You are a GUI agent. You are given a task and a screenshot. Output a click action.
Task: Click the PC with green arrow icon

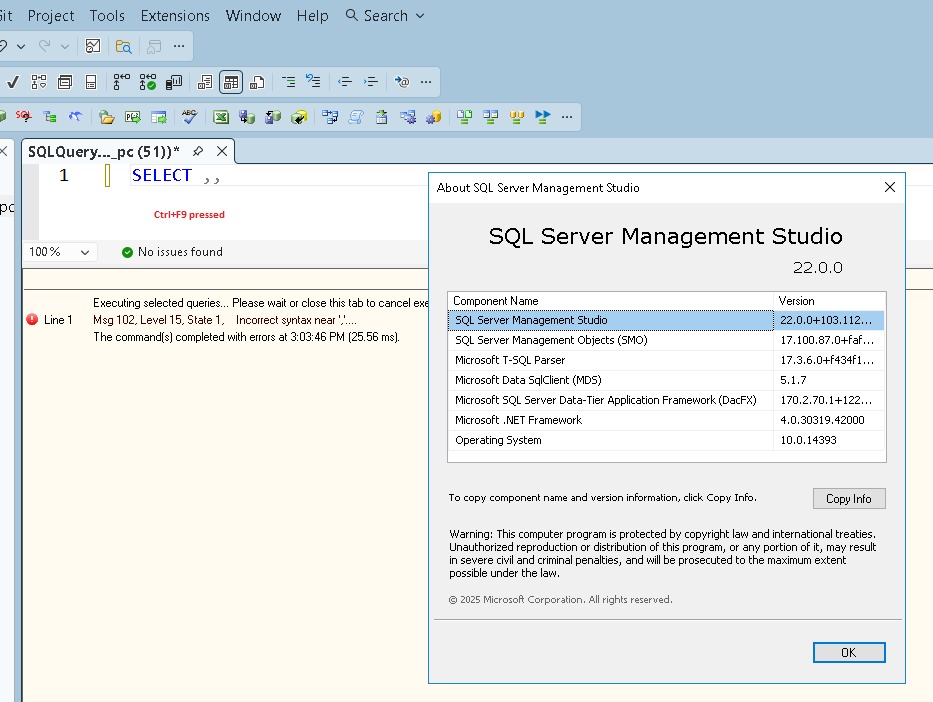133,117
